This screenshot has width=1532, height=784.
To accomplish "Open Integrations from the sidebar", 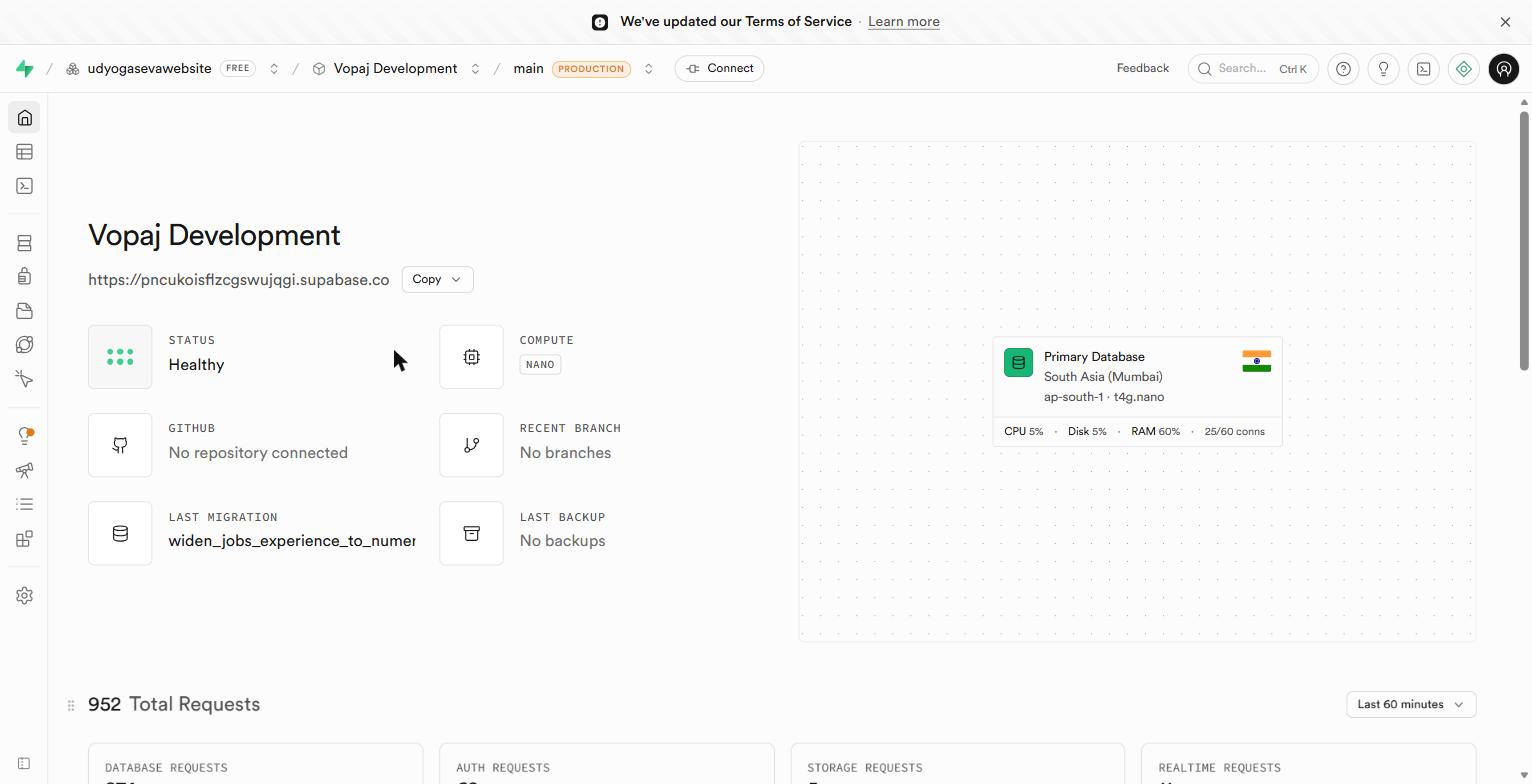I will pos(25,539).
